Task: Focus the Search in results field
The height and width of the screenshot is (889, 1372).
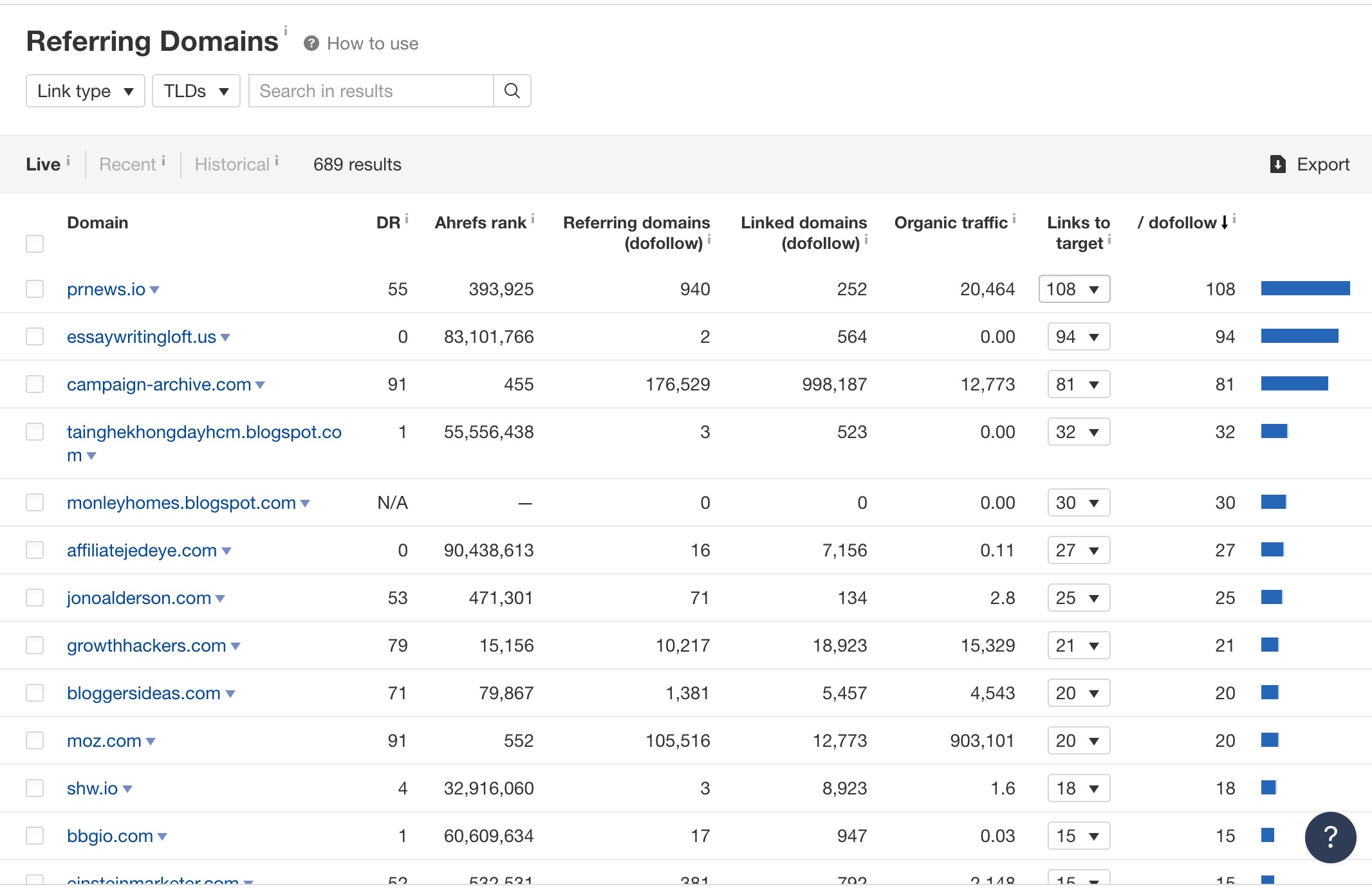Action: coord(371,91)
